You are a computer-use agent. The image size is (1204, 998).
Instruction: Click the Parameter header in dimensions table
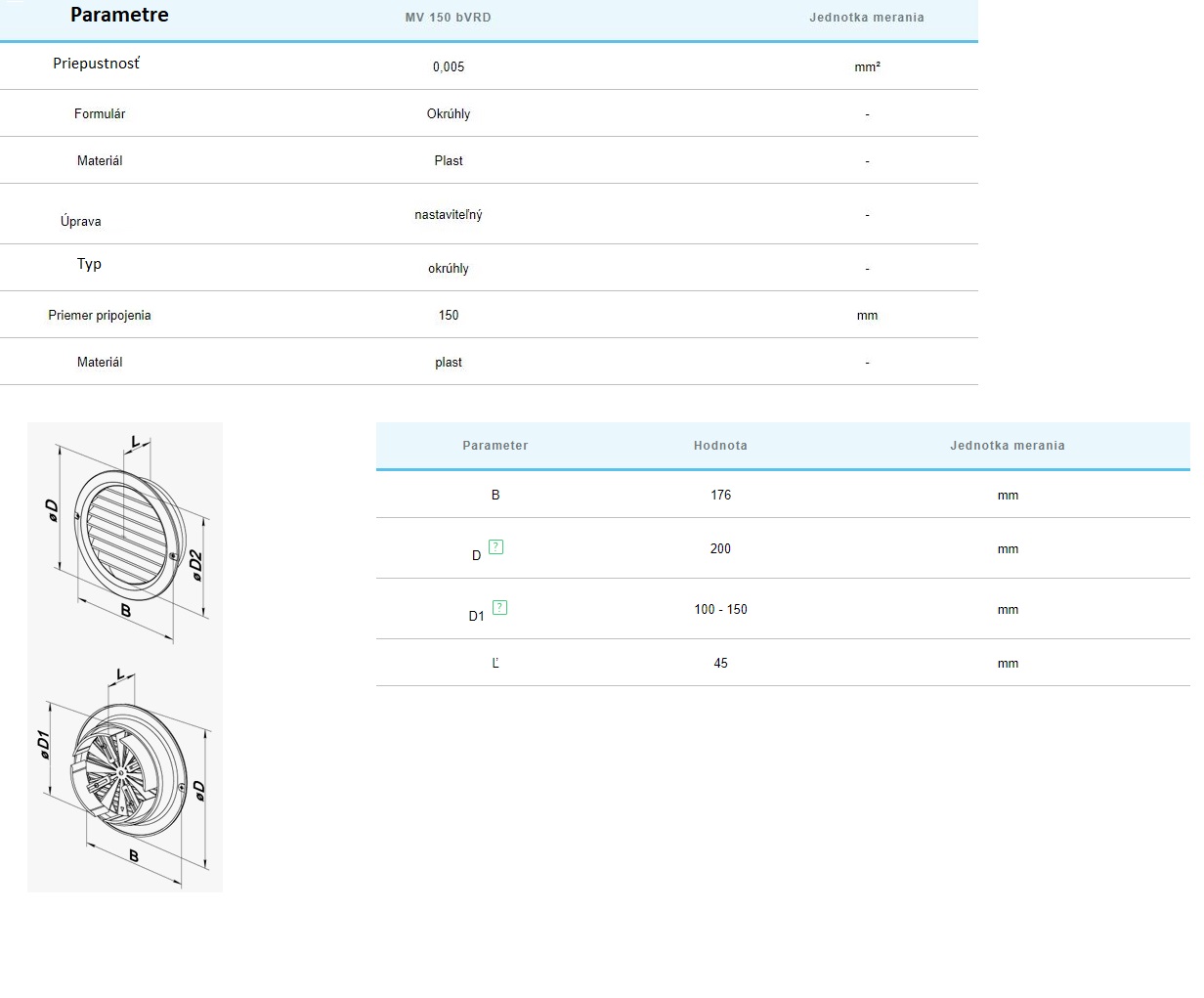[494, 446]
